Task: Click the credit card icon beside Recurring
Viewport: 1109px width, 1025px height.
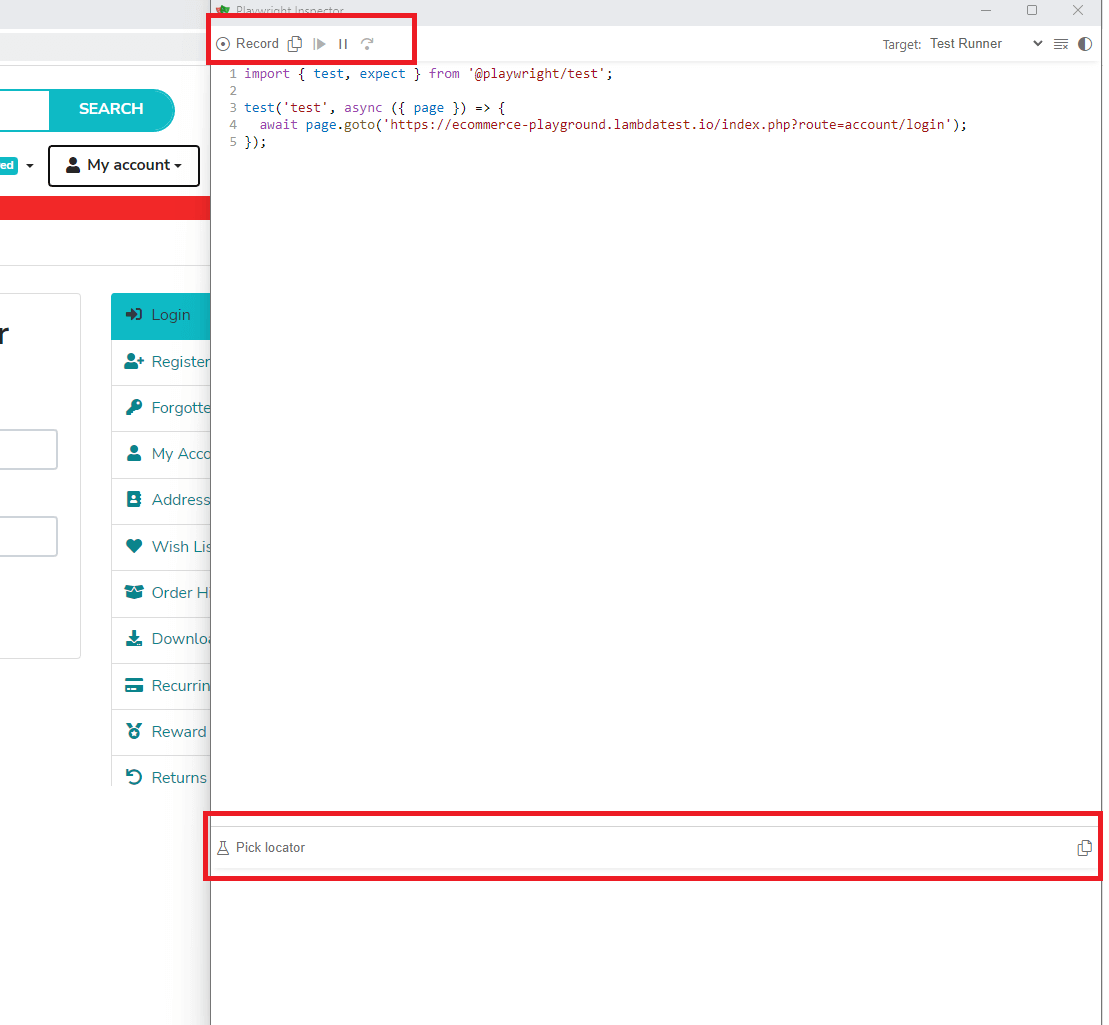Action: coord(134,685)
